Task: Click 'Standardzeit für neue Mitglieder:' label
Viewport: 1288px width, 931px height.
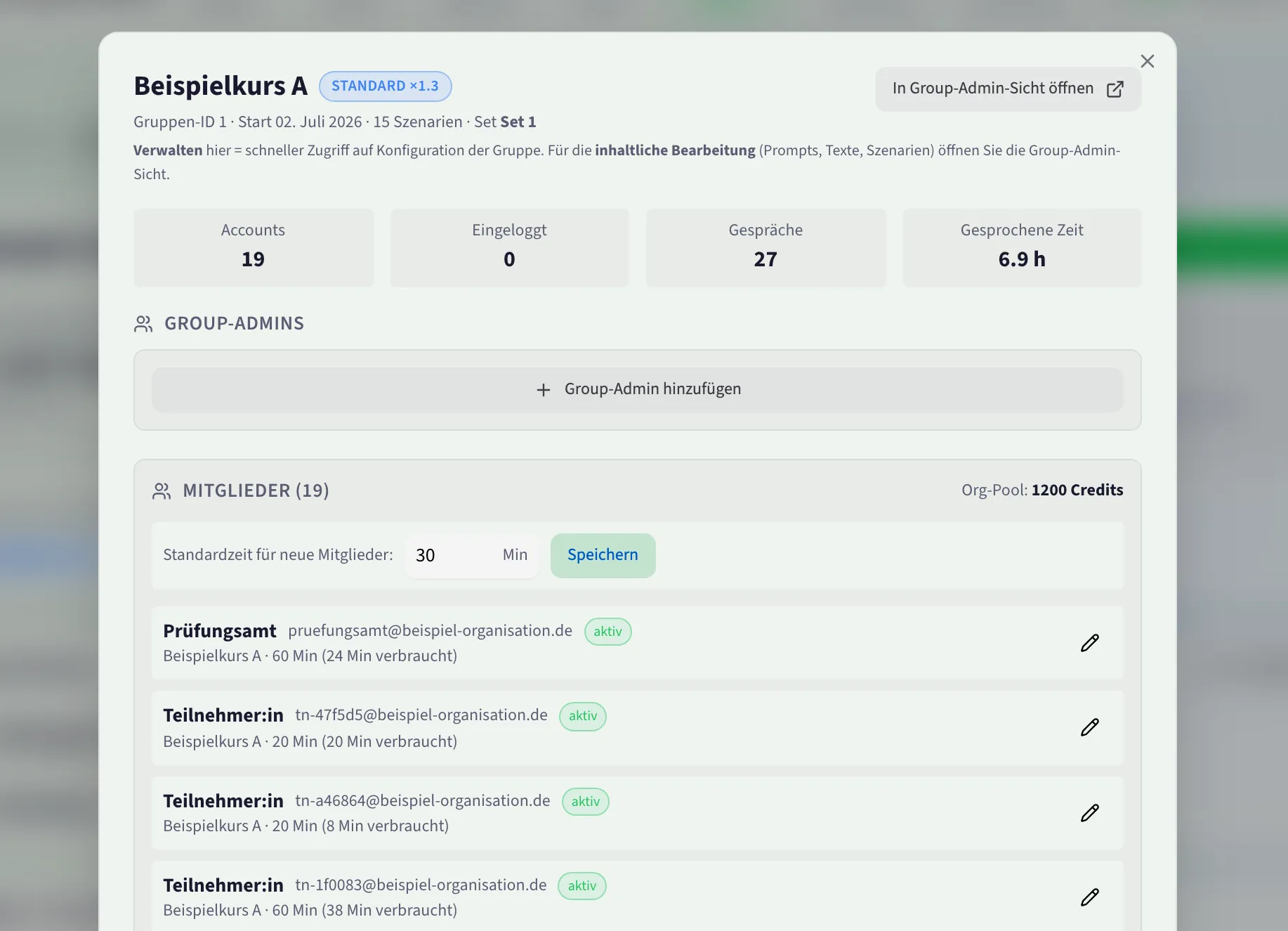Action: [278, 554]
